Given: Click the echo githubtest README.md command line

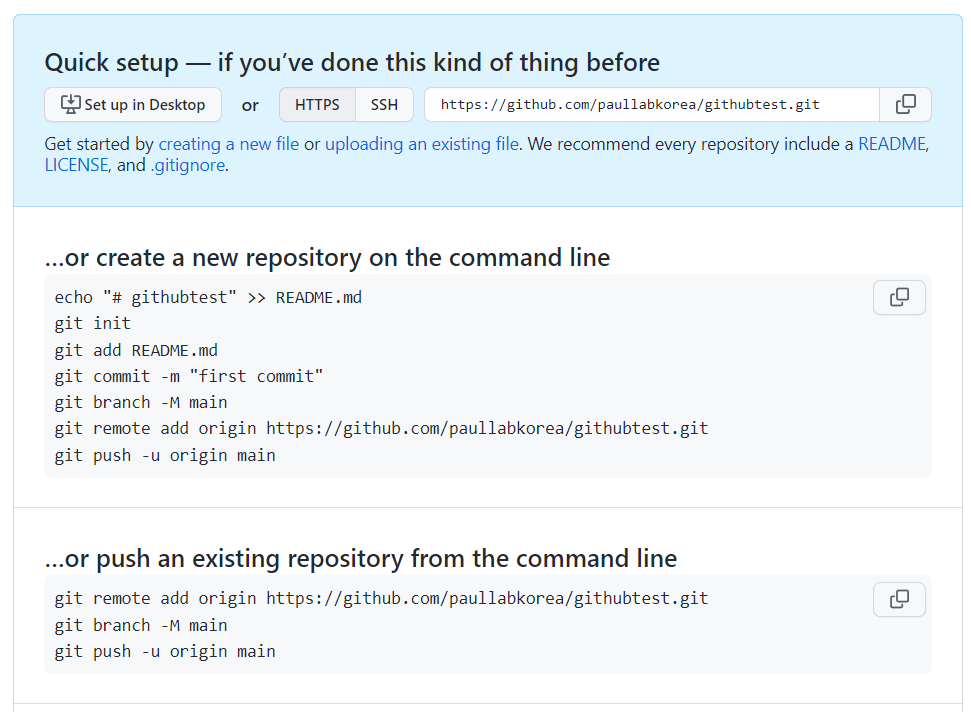Looking at the screenshot, I should tap(208, 298).
